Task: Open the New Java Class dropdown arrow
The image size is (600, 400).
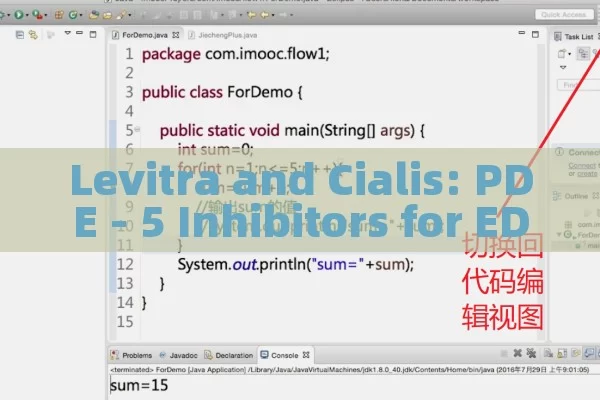Action: (x=80, y=15)
